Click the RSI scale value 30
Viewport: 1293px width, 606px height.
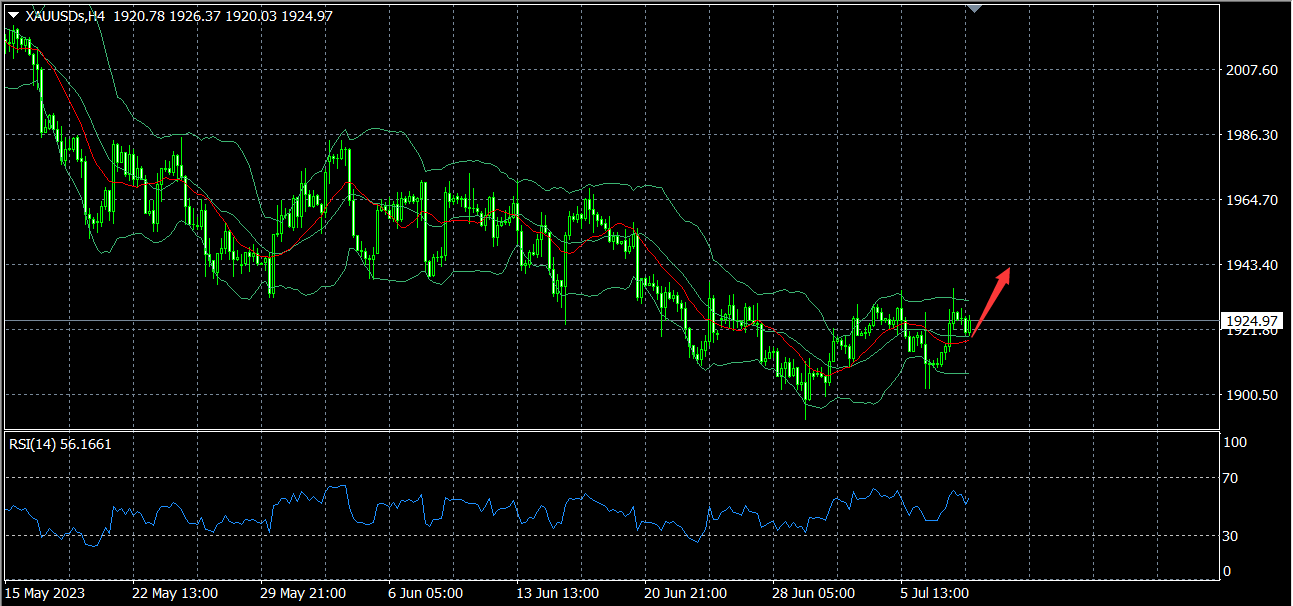[1231, 536]
